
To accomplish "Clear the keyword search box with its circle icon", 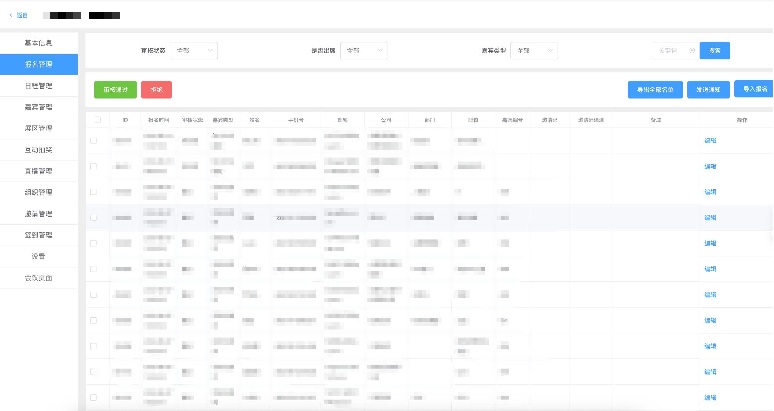I will (x=690, y=49).
